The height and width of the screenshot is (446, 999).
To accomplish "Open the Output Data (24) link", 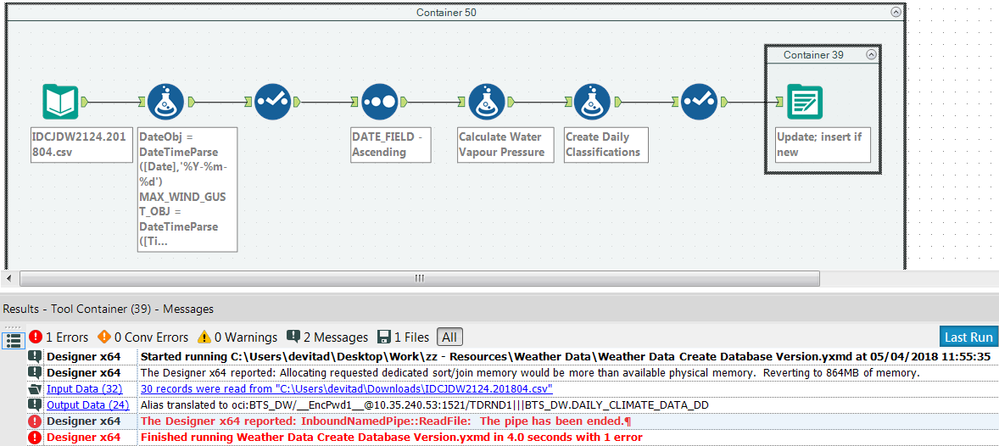I will point(88,405).
